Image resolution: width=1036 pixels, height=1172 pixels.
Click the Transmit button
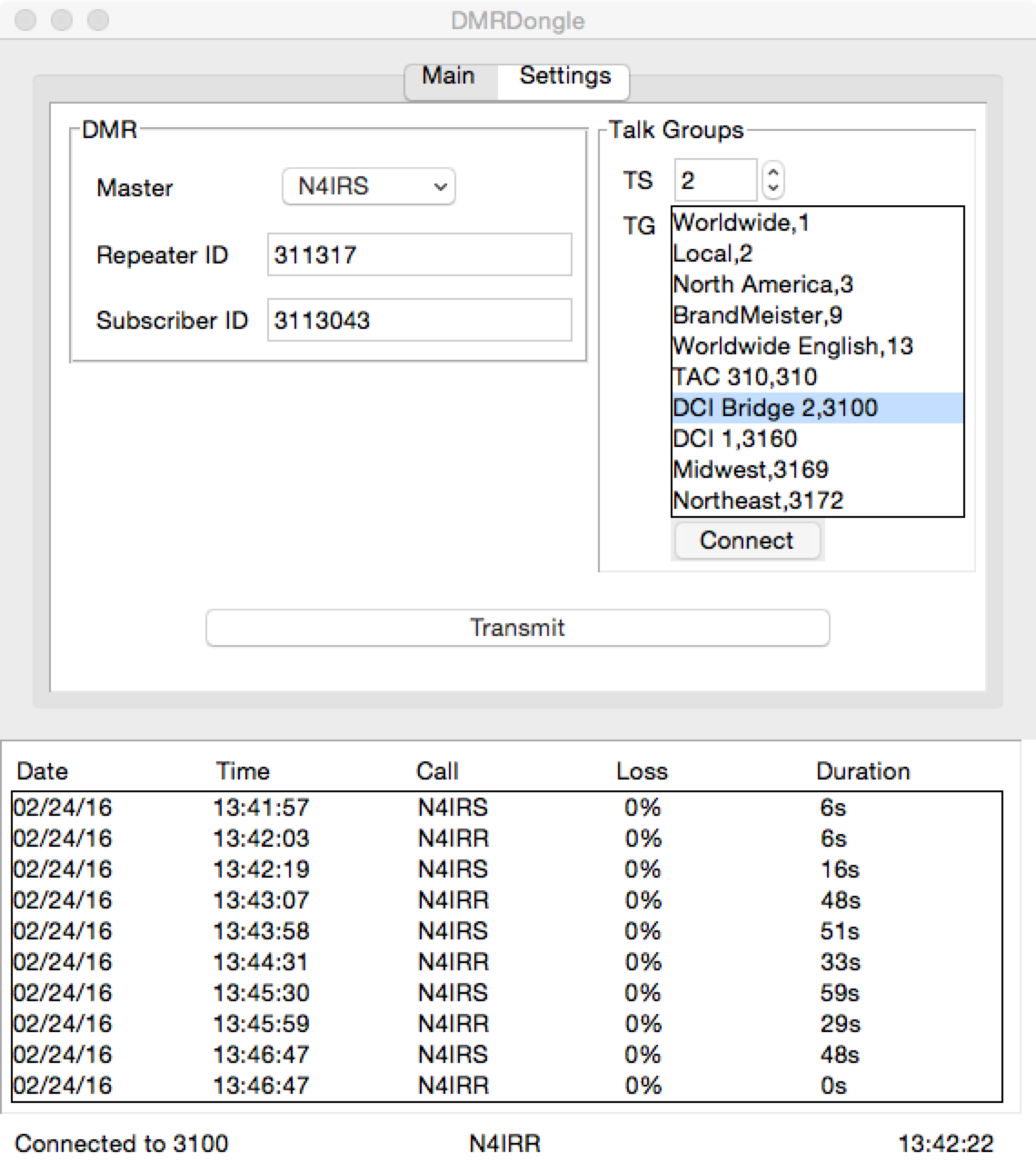coord(518,628)
